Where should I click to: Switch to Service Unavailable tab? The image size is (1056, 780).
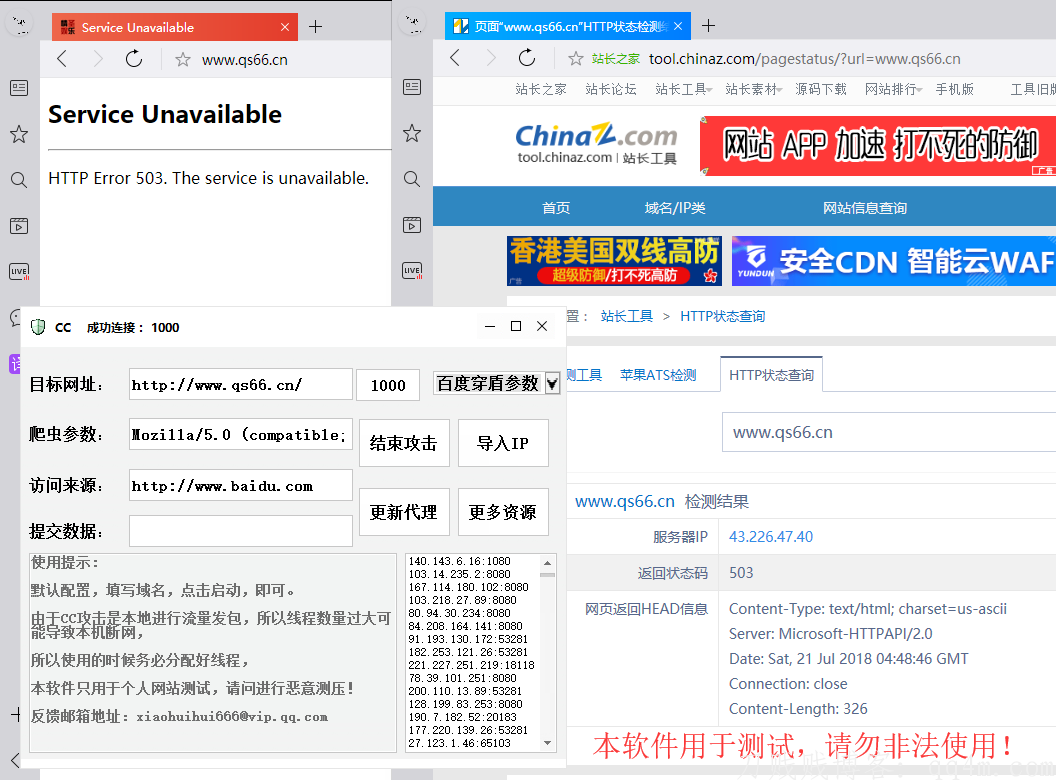(x=175, y=27)
